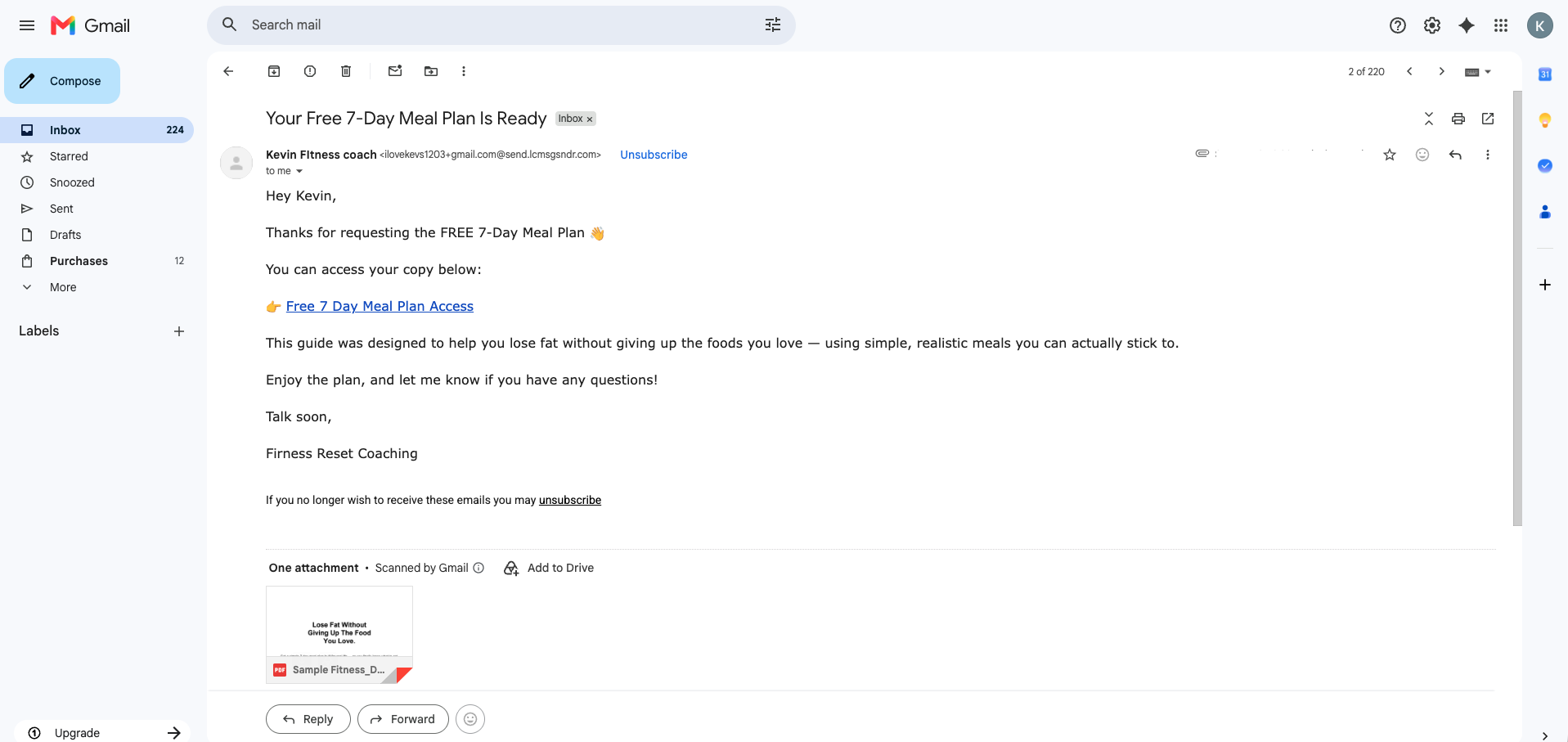The height and width of the screenshot is (742, 1568).
Task: Open the Sample Fitness PDF attachment thumbnail
Action: [x=339, y=635]
